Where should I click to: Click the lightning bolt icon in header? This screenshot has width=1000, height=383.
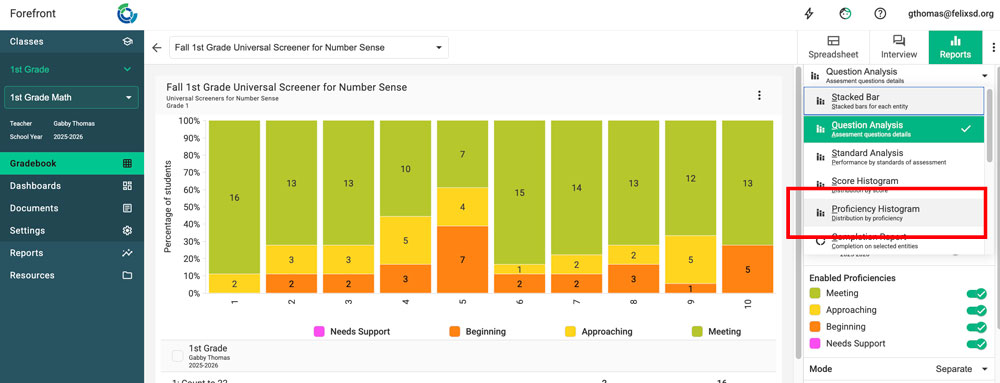coord(809,13)
